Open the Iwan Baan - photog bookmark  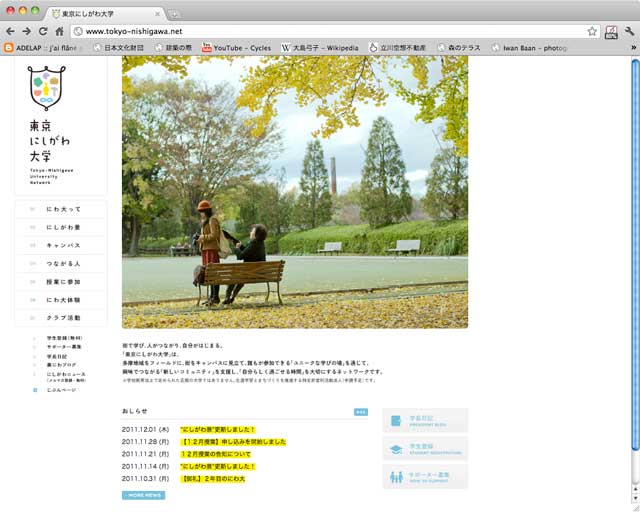(529, 48)
